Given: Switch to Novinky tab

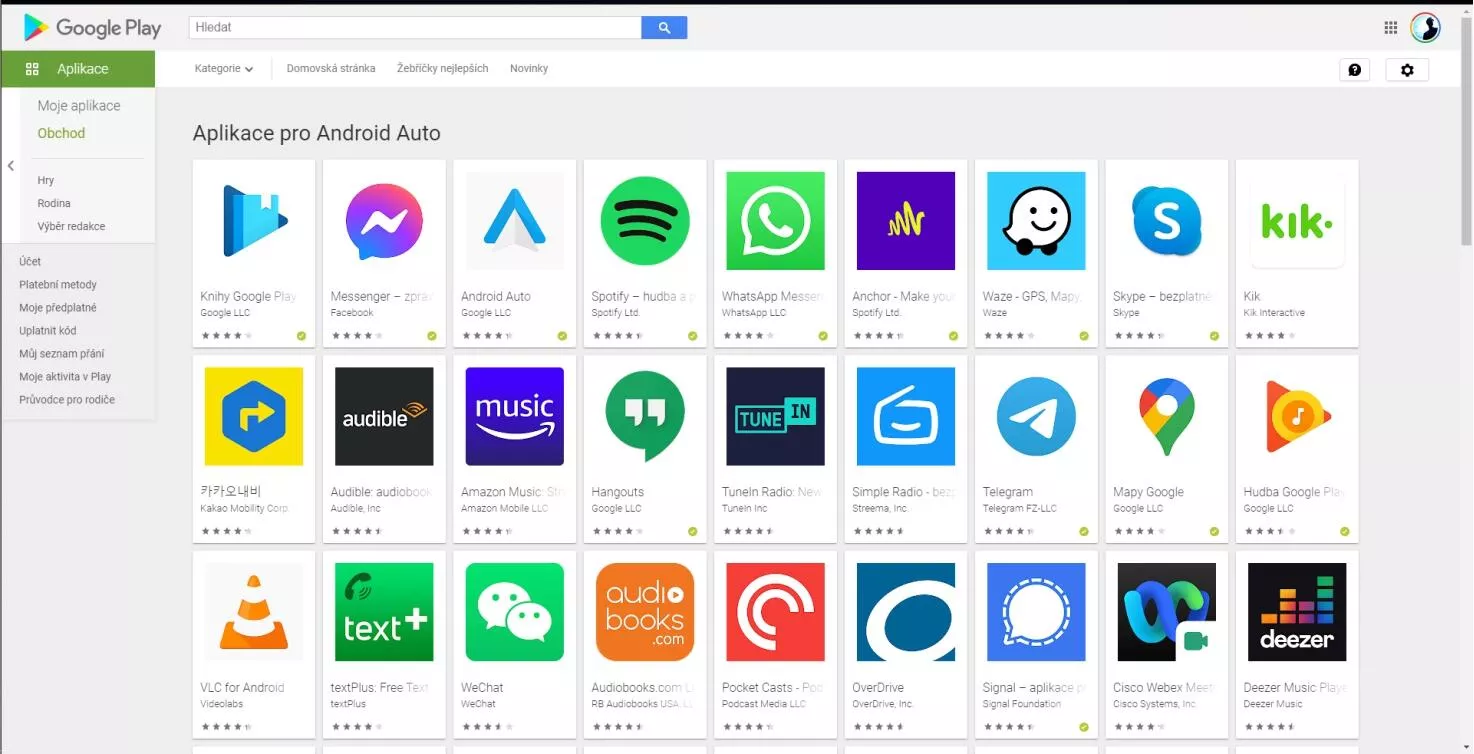Looking at the screenshot, I should [x=529, y=69].
